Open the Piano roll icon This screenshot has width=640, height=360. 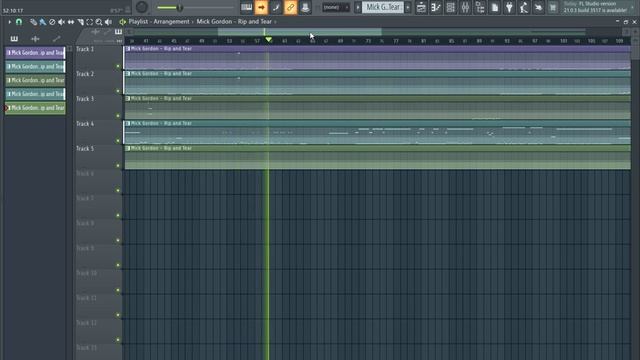click(436, 7)
